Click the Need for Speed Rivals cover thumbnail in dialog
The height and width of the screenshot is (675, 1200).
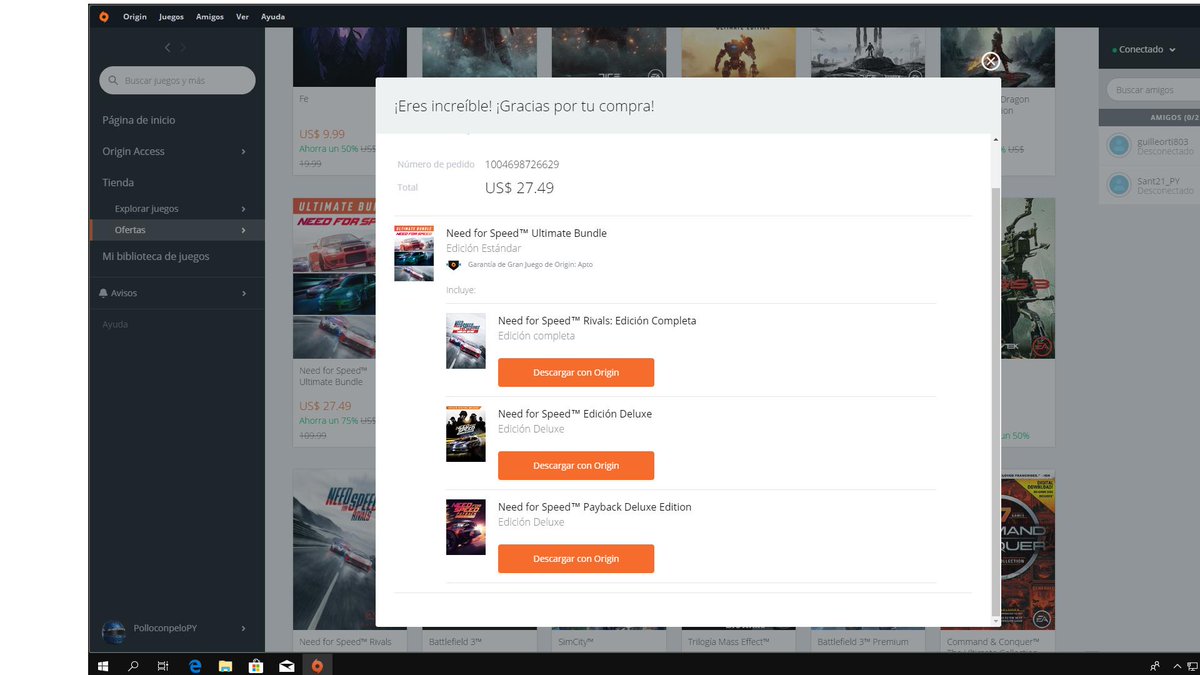(x=466, y=341)
